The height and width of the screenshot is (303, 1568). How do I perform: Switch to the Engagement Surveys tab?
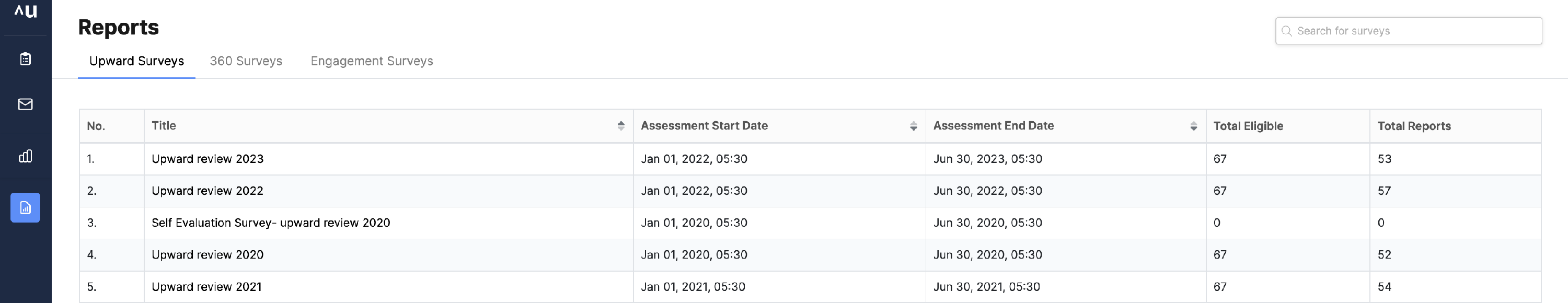[372, 61]
